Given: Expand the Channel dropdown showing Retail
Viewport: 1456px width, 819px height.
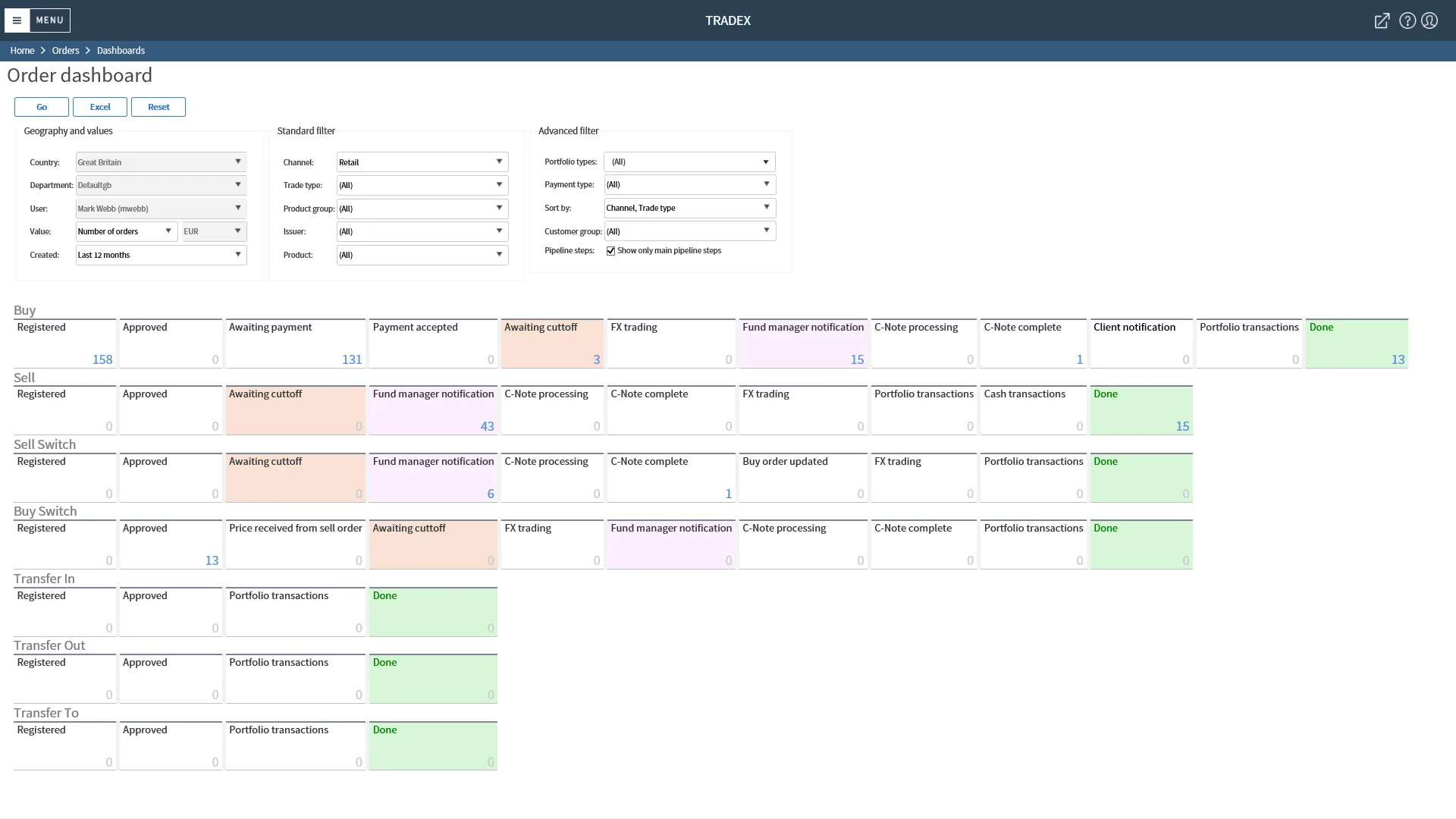Looking at the screenshot, I should point(422,162).
